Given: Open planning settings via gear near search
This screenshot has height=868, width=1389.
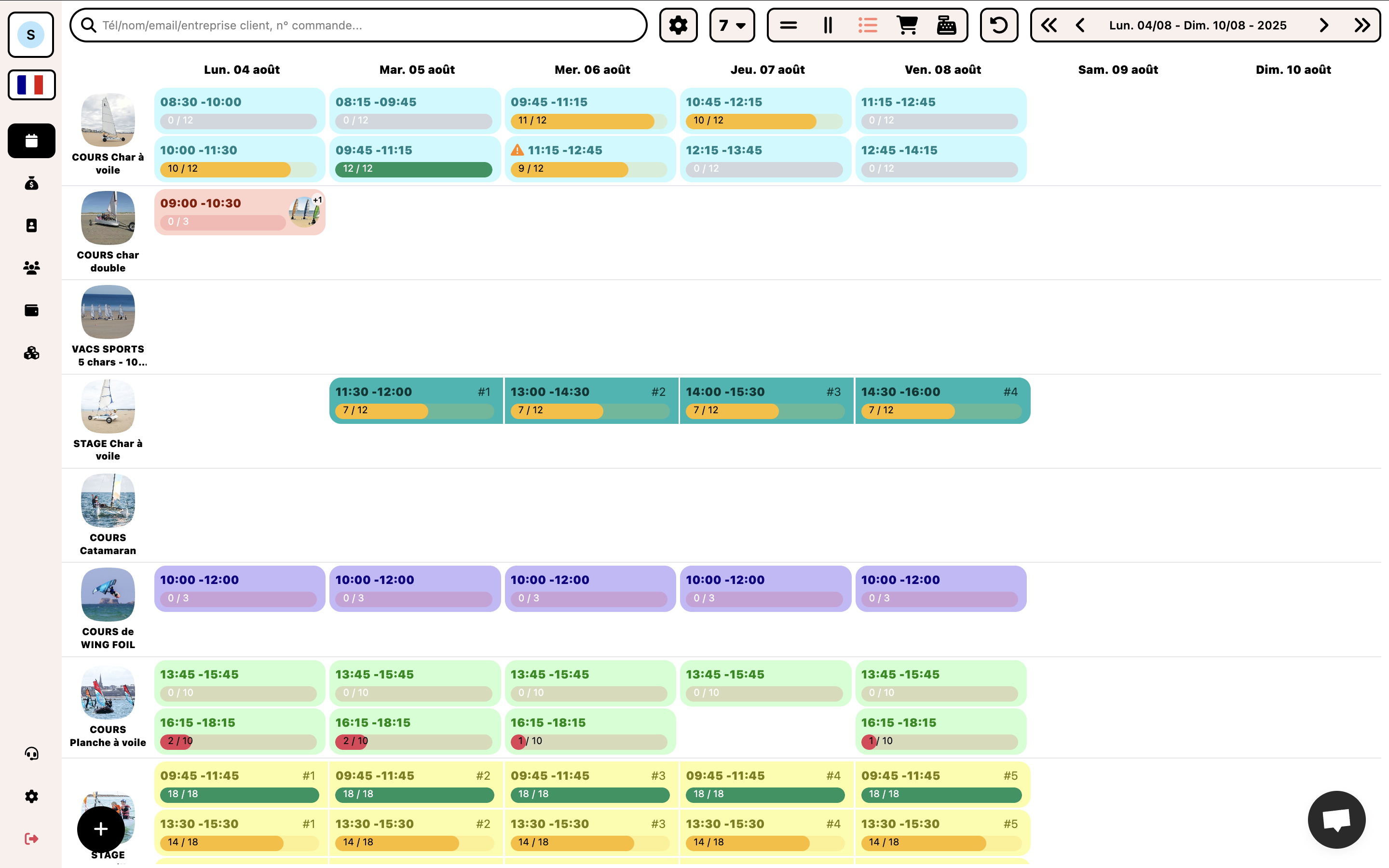Looking at the screenshot, I should pyautogui.click(x=678, y=25).
